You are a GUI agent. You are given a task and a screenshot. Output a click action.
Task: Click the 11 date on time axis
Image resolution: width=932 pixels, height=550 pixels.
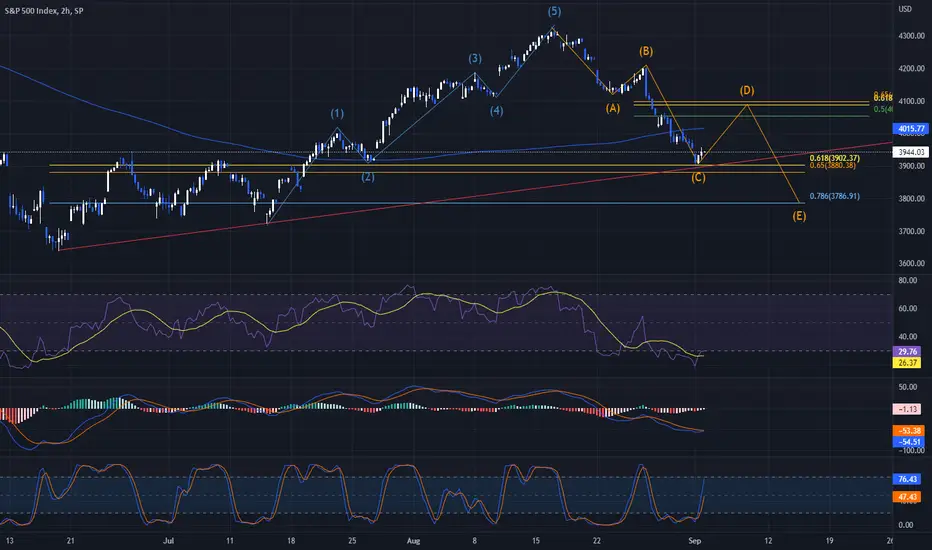pos(229,541)
